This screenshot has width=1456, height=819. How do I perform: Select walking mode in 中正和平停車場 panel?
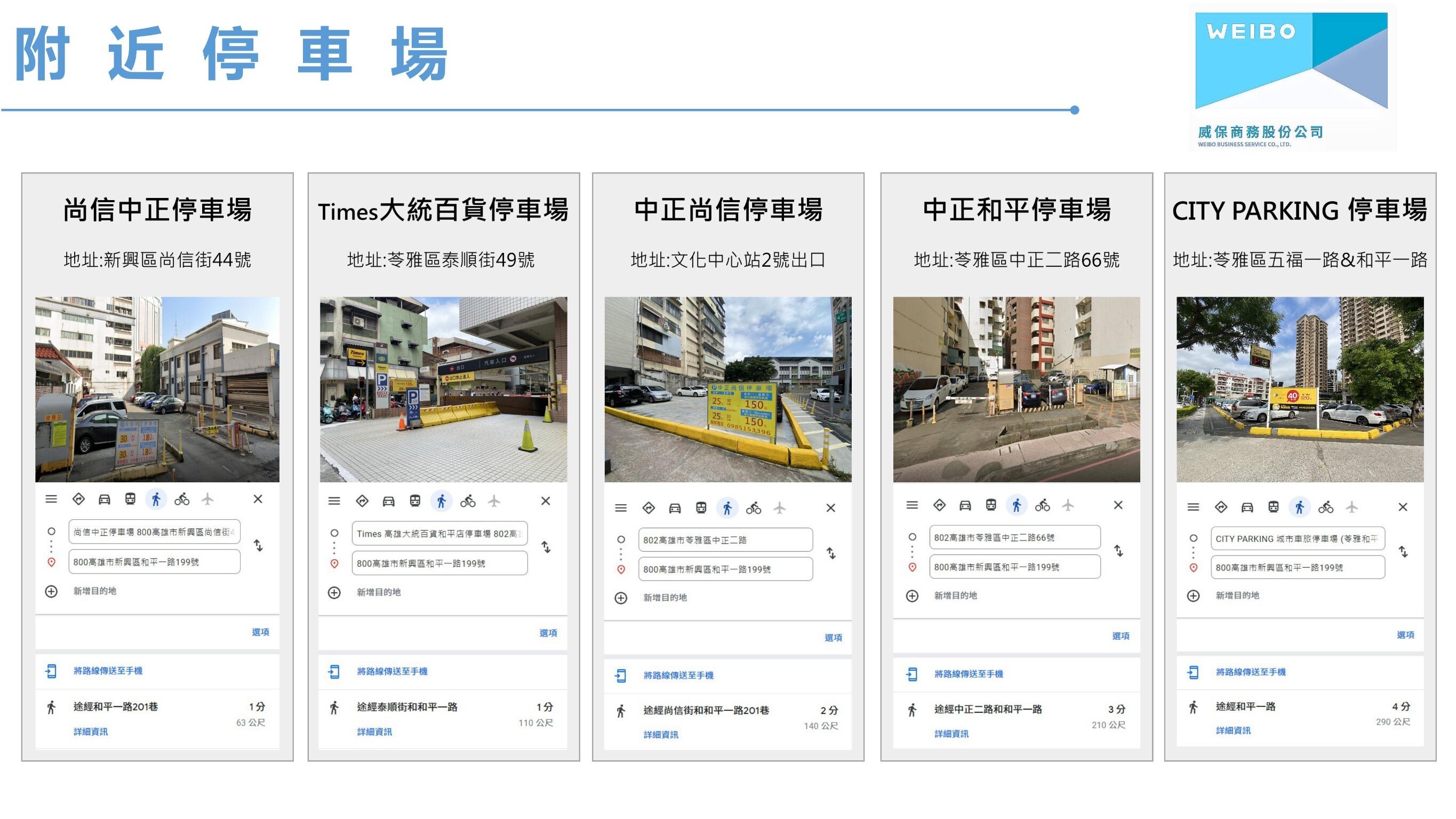(x=1016, y=505)
